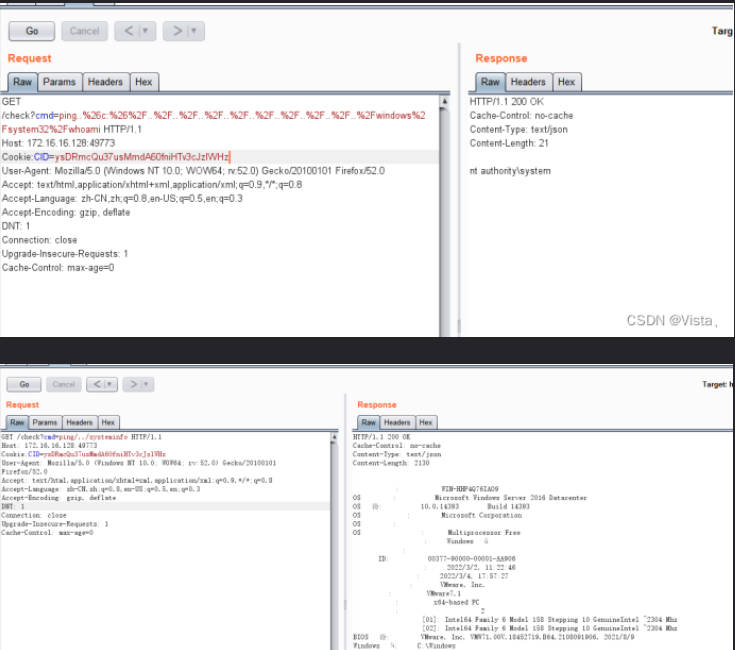Click 'Content-Type: text/json' in upper response

(518, 129)
